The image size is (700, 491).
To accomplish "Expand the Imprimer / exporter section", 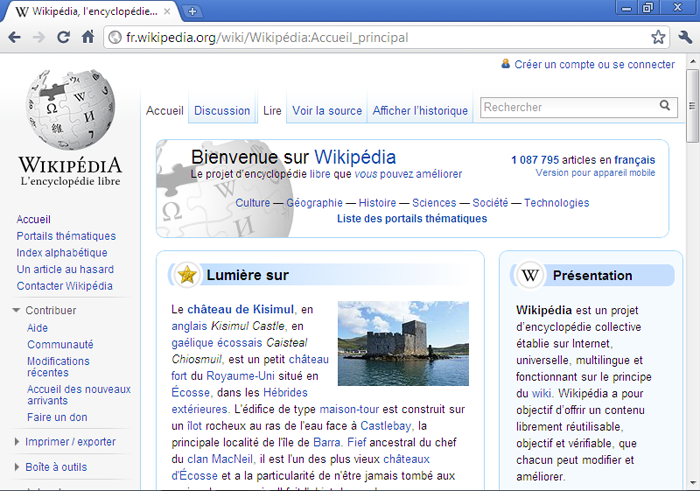I will [17, 441].
